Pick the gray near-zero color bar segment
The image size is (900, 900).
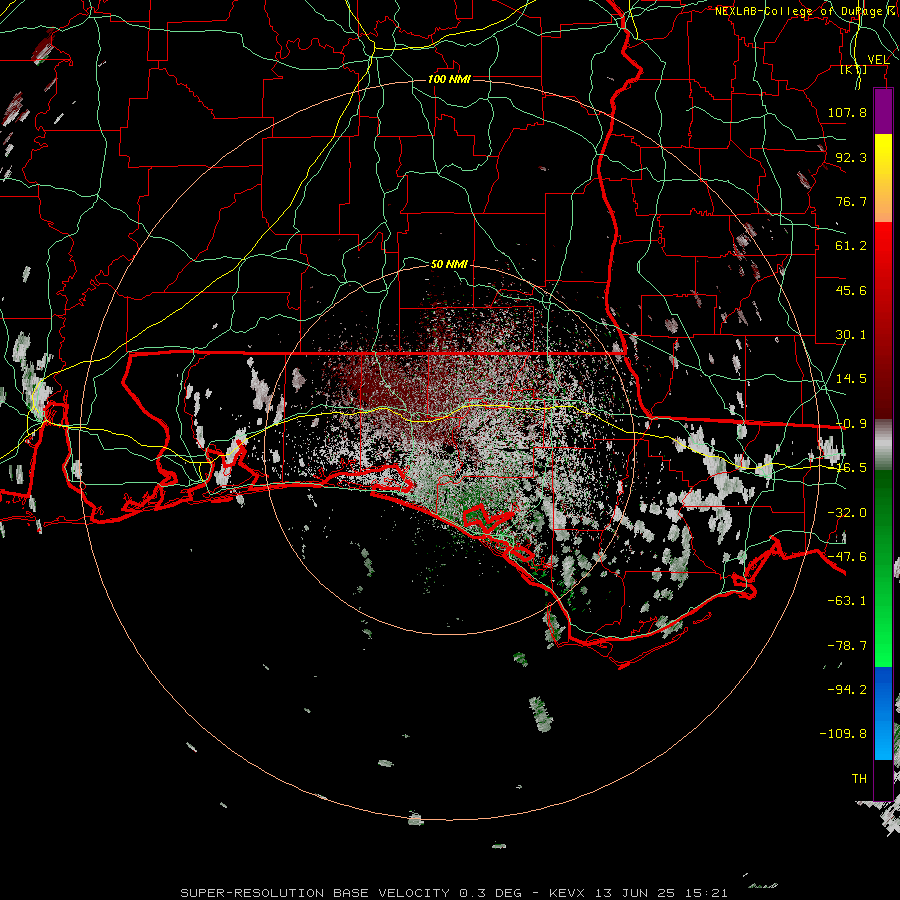point(883,444)
